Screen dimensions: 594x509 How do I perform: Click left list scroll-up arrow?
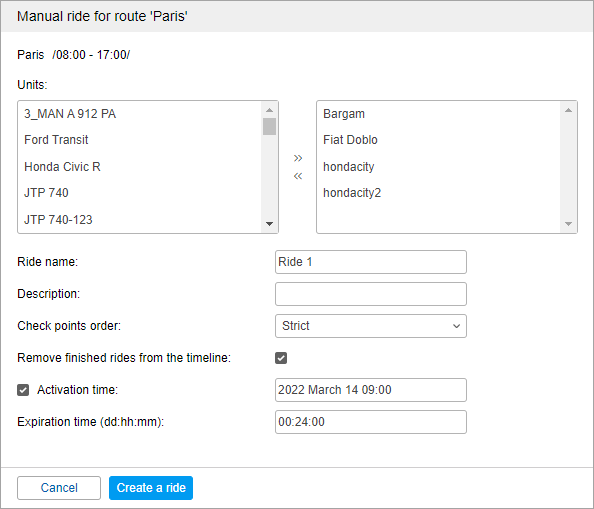pos(269,110)
